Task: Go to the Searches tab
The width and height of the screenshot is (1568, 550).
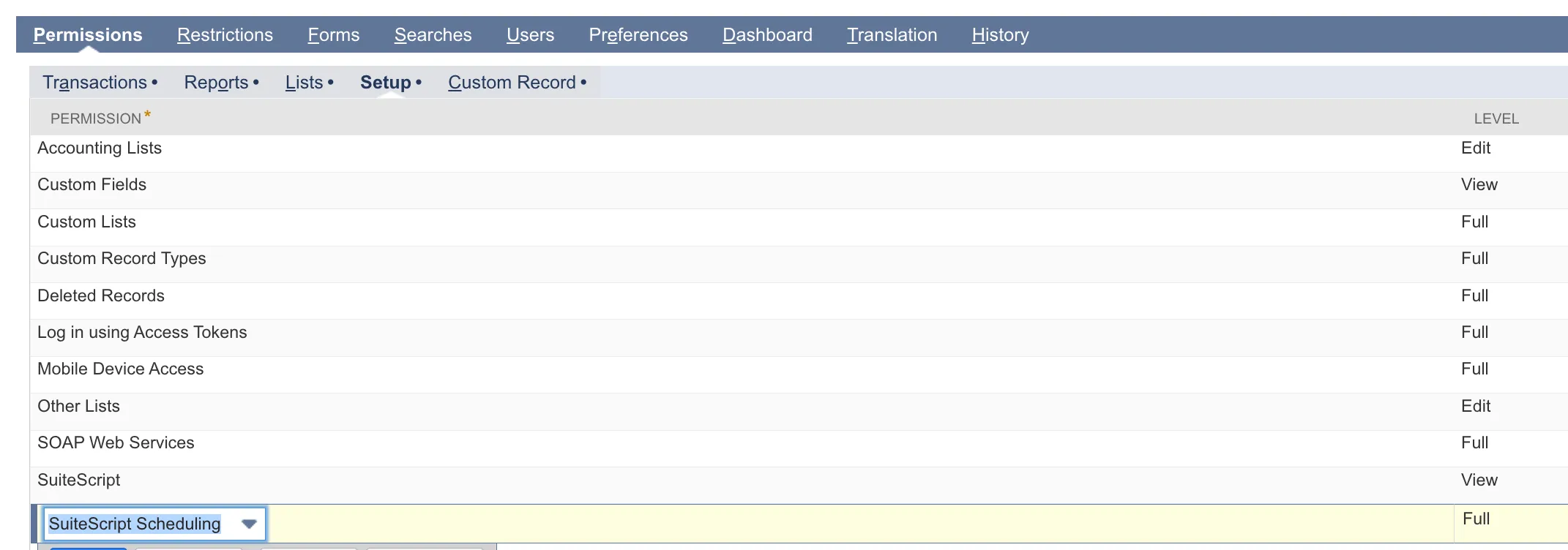Action: pyautogui.click(x=433, y=34)
